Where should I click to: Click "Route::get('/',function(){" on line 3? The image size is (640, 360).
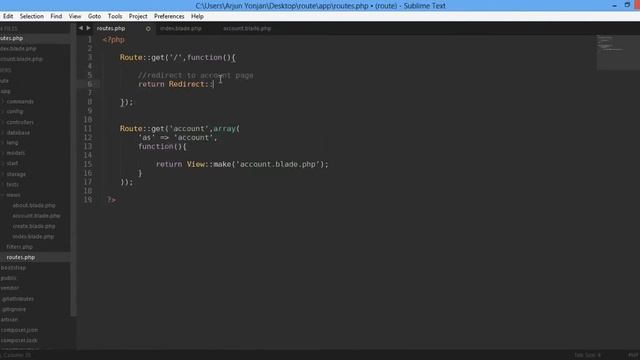coord(178,58)
